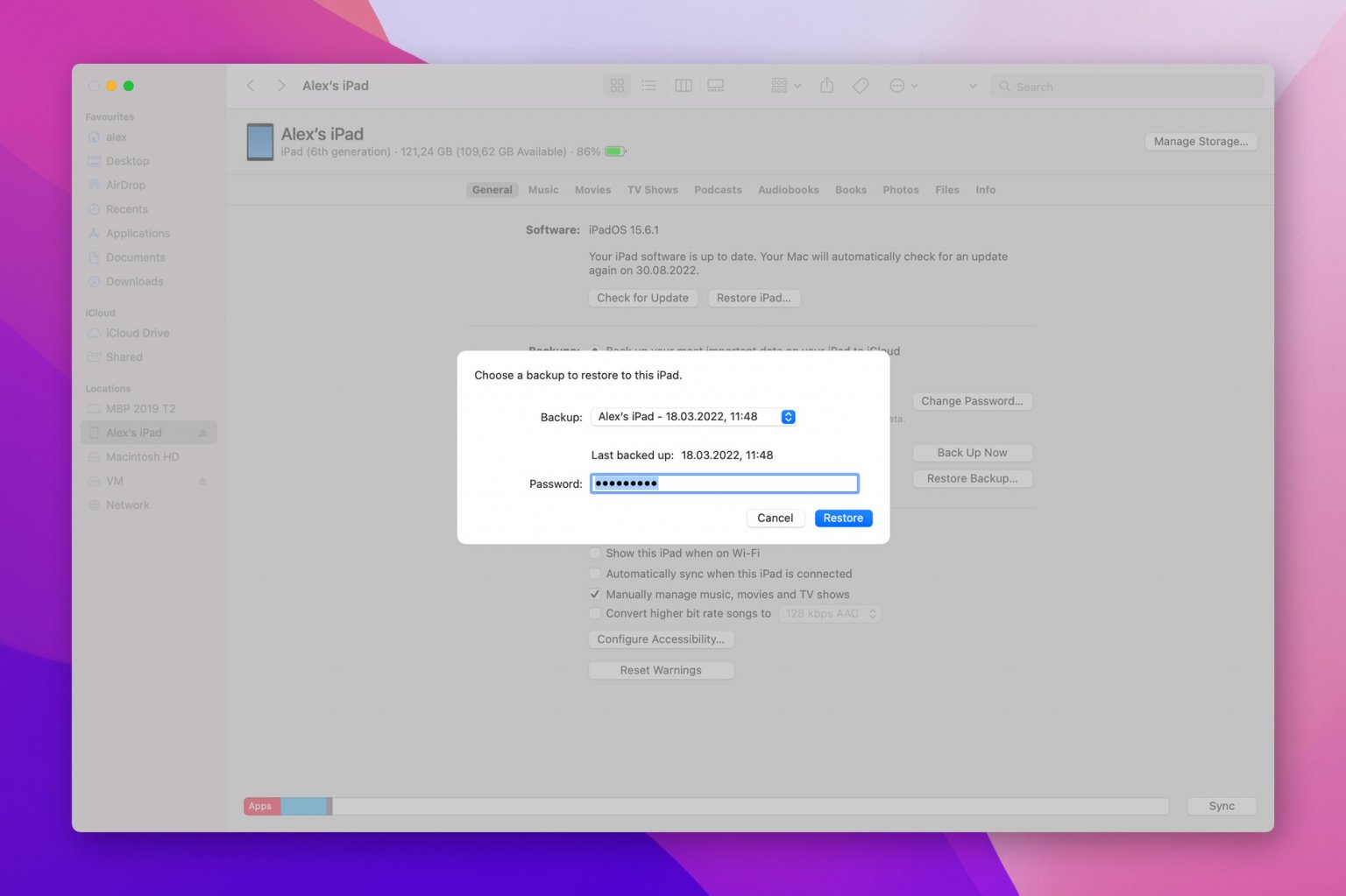Switch to the Photos tab
The image size is (1346, 896).
pos(900,189)
